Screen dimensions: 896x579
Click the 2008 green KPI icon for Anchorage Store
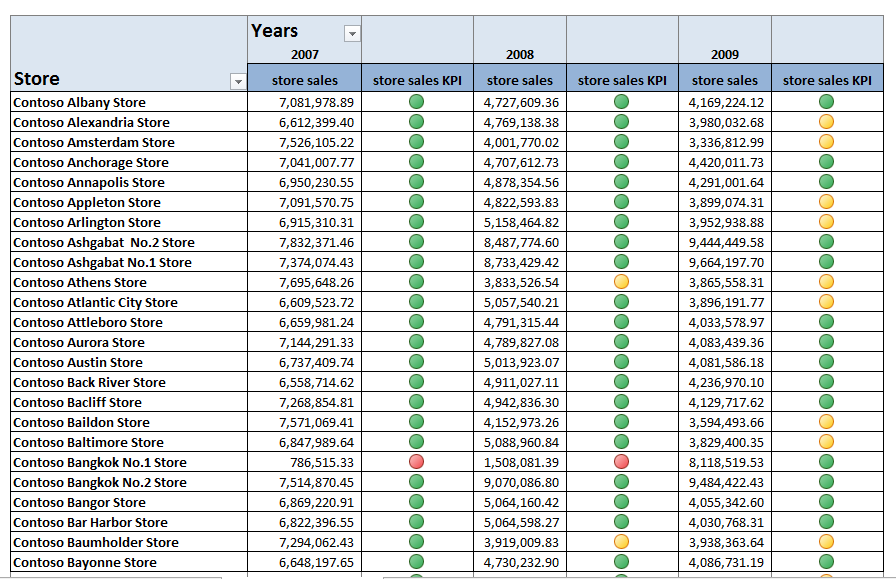point(621,162)
